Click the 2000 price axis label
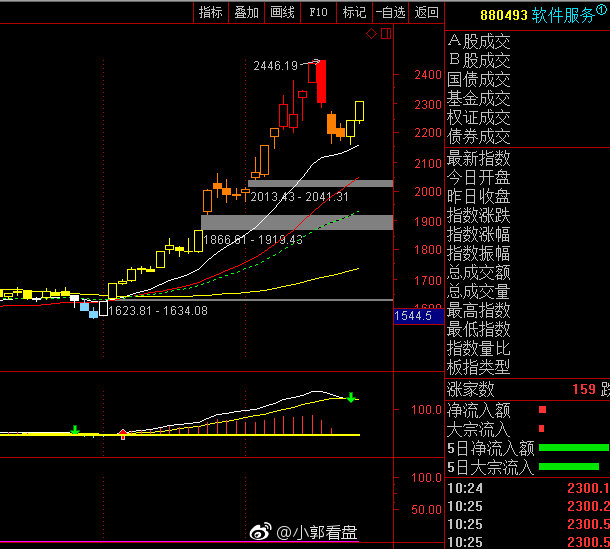Image resolution: width=610 pixels, height=549 pixels. (428, 192)
